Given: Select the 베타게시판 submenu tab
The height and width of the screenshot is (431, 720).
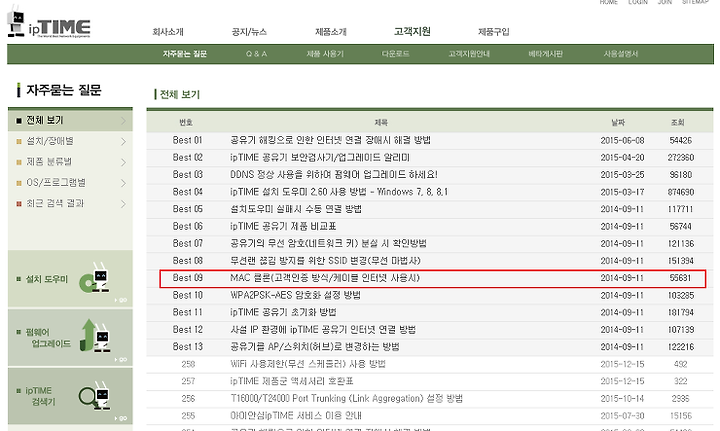Looking at the screenshot, I should click(x=545, y=54).
